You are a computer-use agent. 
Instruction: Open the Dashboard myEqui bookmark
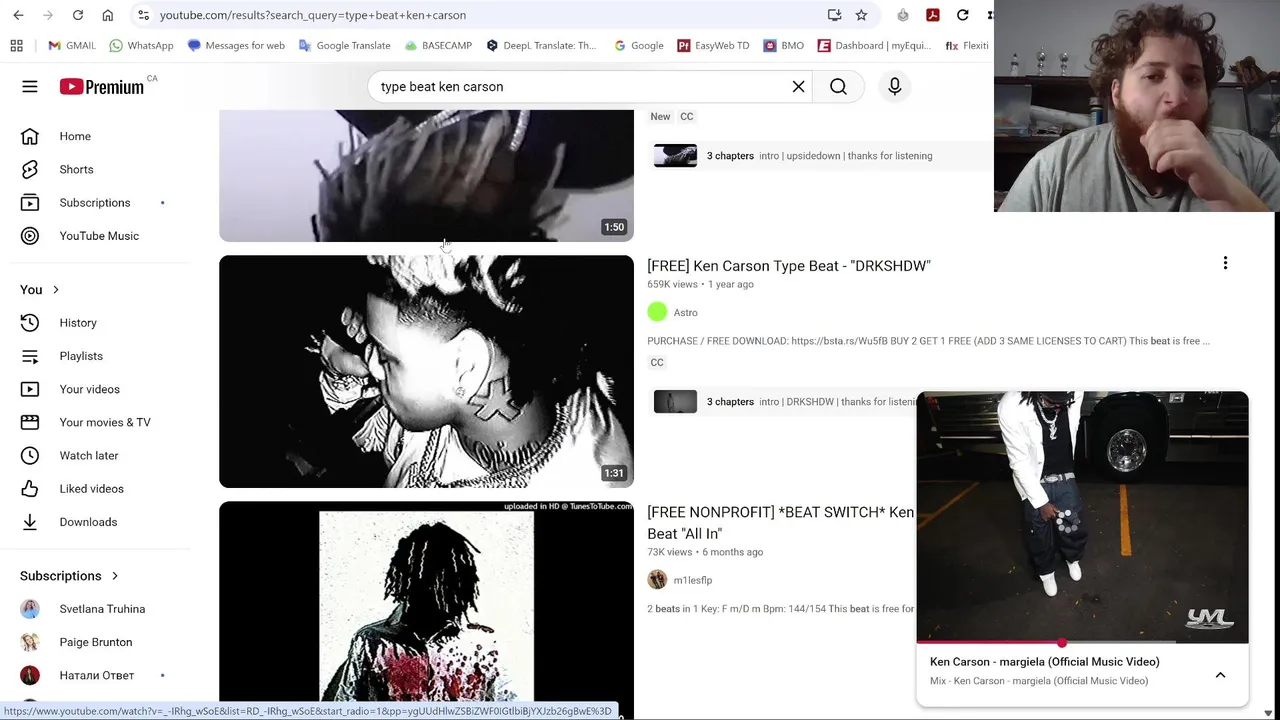click(x=874, y=45)
